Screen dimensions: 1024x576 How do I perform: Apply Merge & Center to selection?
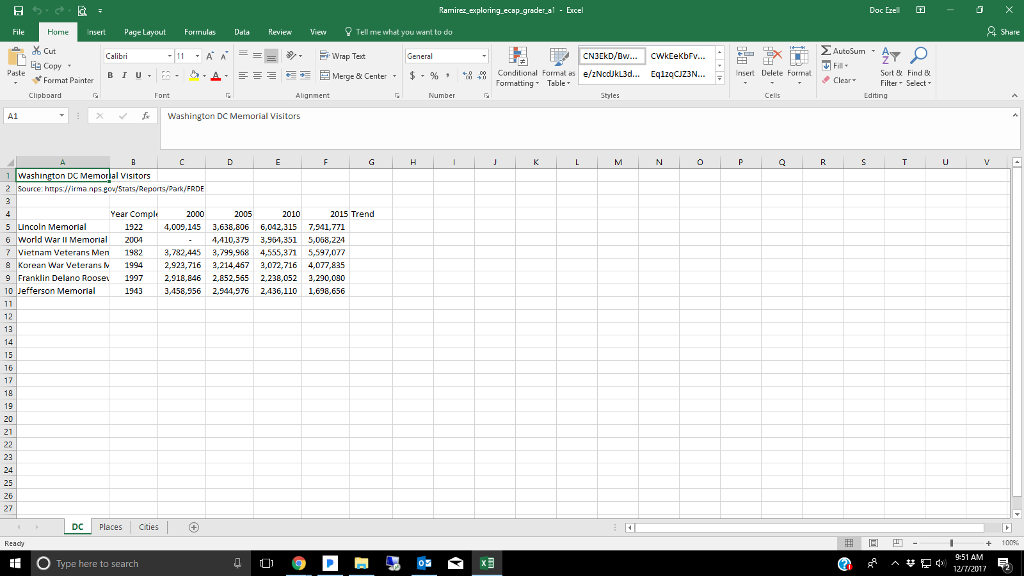(354, 76)
